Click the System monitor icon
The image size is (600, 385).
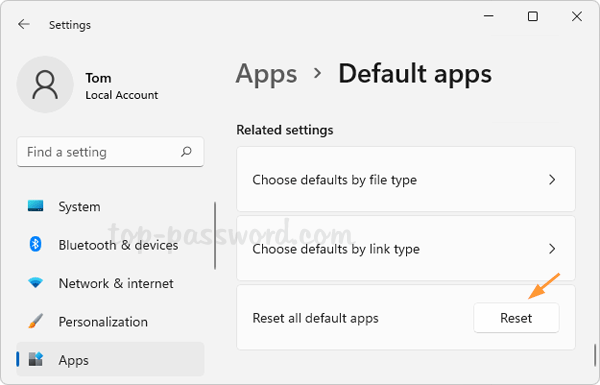point(36,206)
